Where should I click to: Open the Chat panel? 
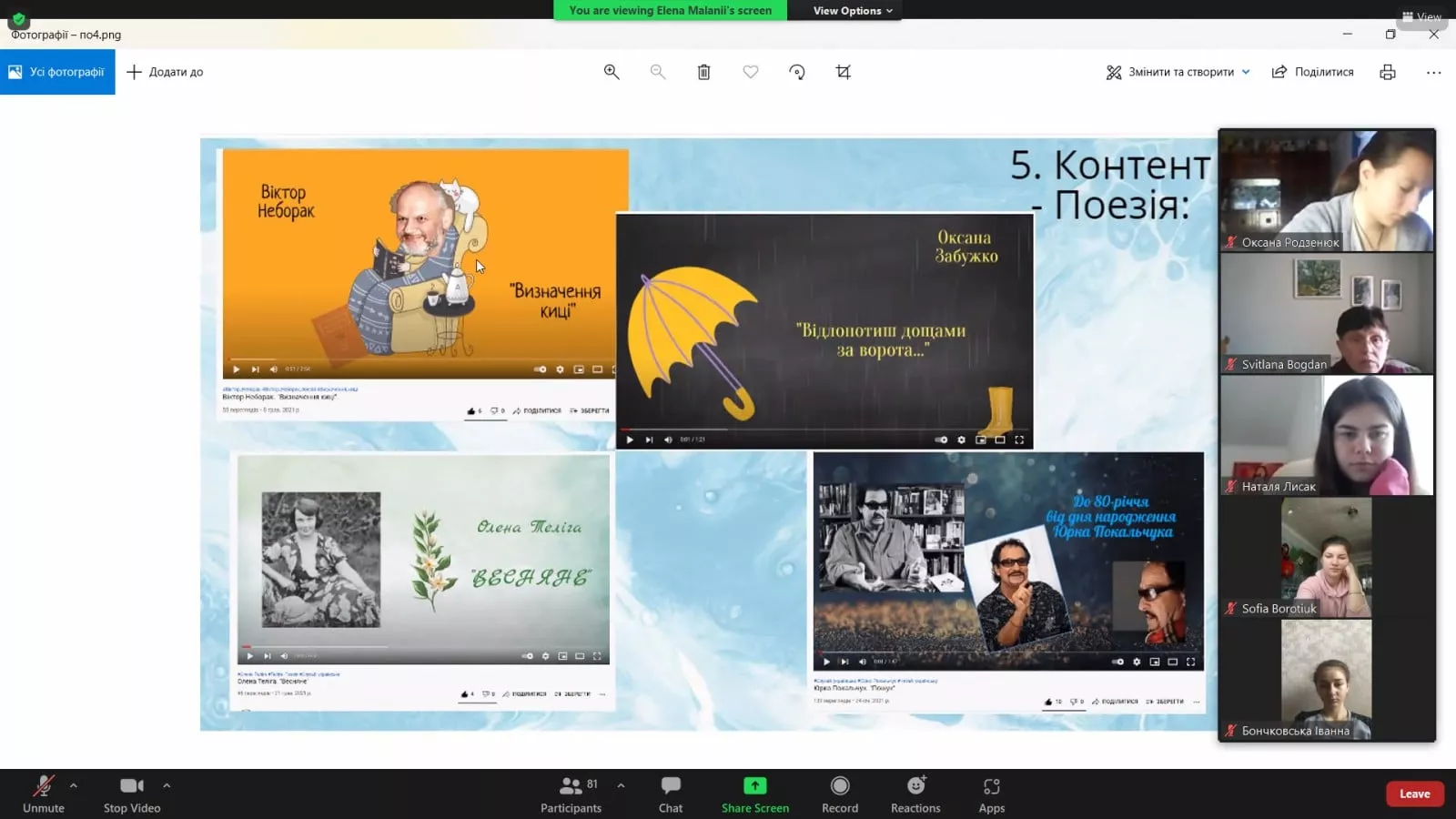[x=671, y=794]
